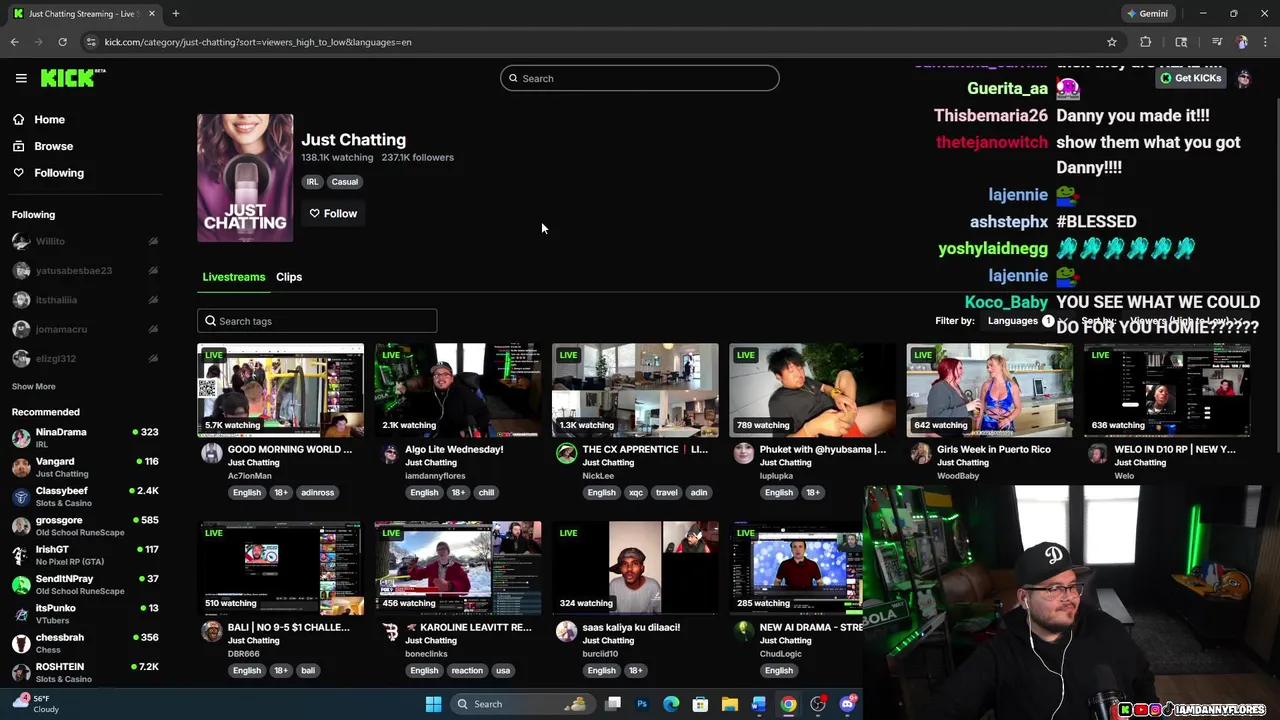Select travel tag on NickLee stream
Viewport: 1280px width, 720px height.
click(x=666, y=492)
